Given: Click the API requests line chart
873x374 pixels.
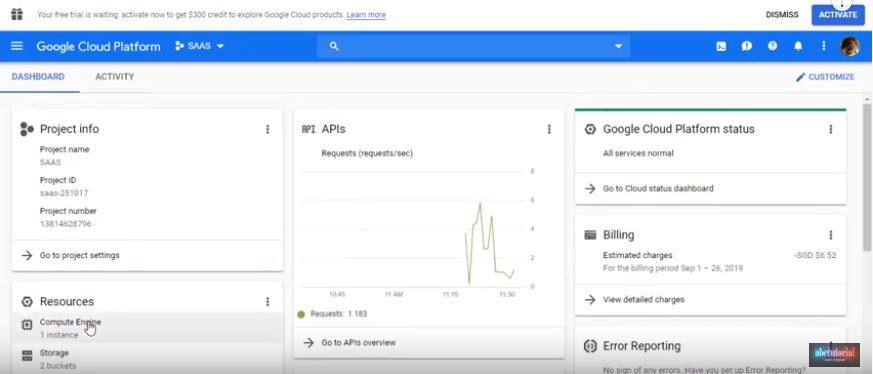Looking at the screenshot, I should click(412, 229).
